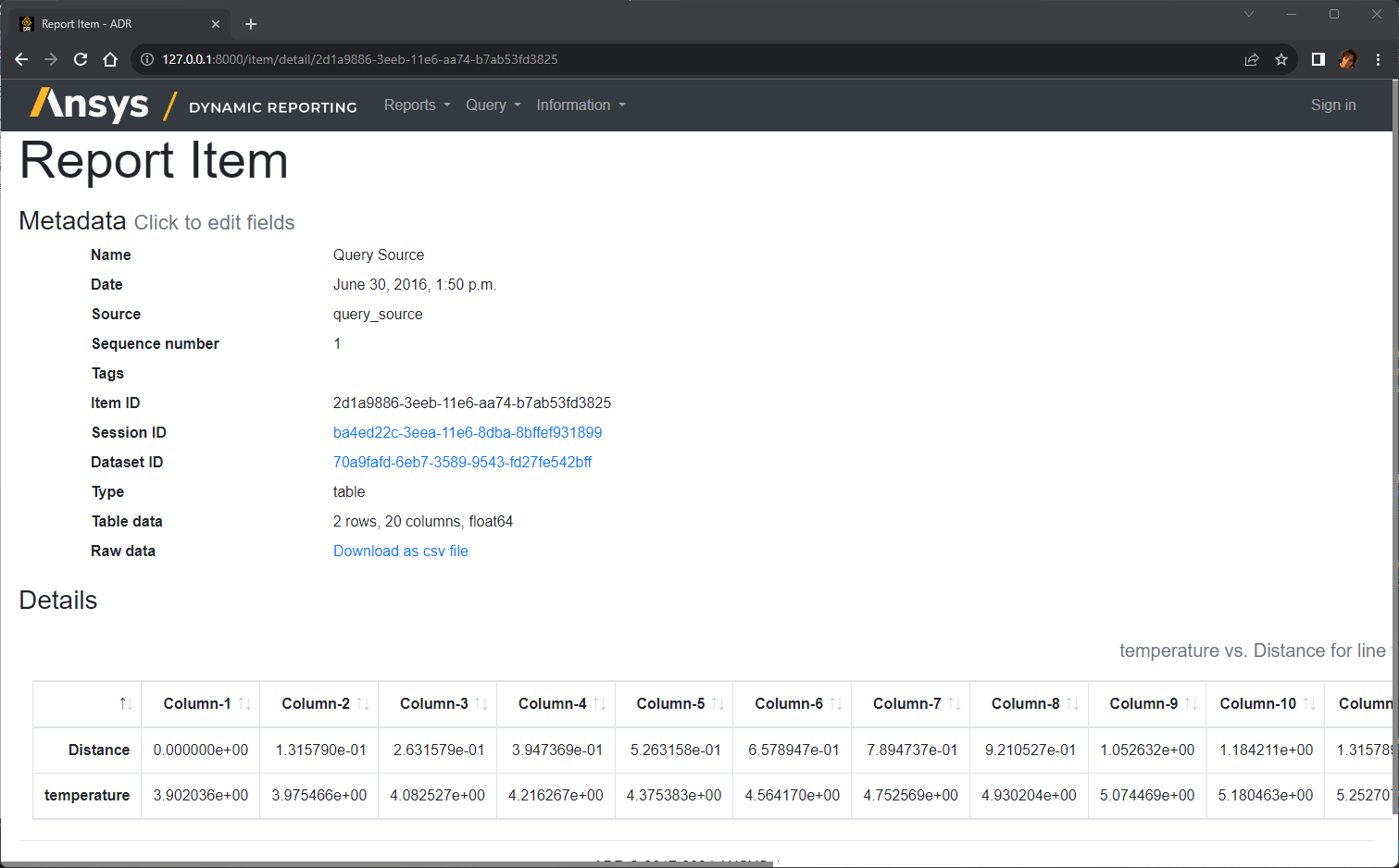Open the Chrome three-dot menu

coord(1378,59)
